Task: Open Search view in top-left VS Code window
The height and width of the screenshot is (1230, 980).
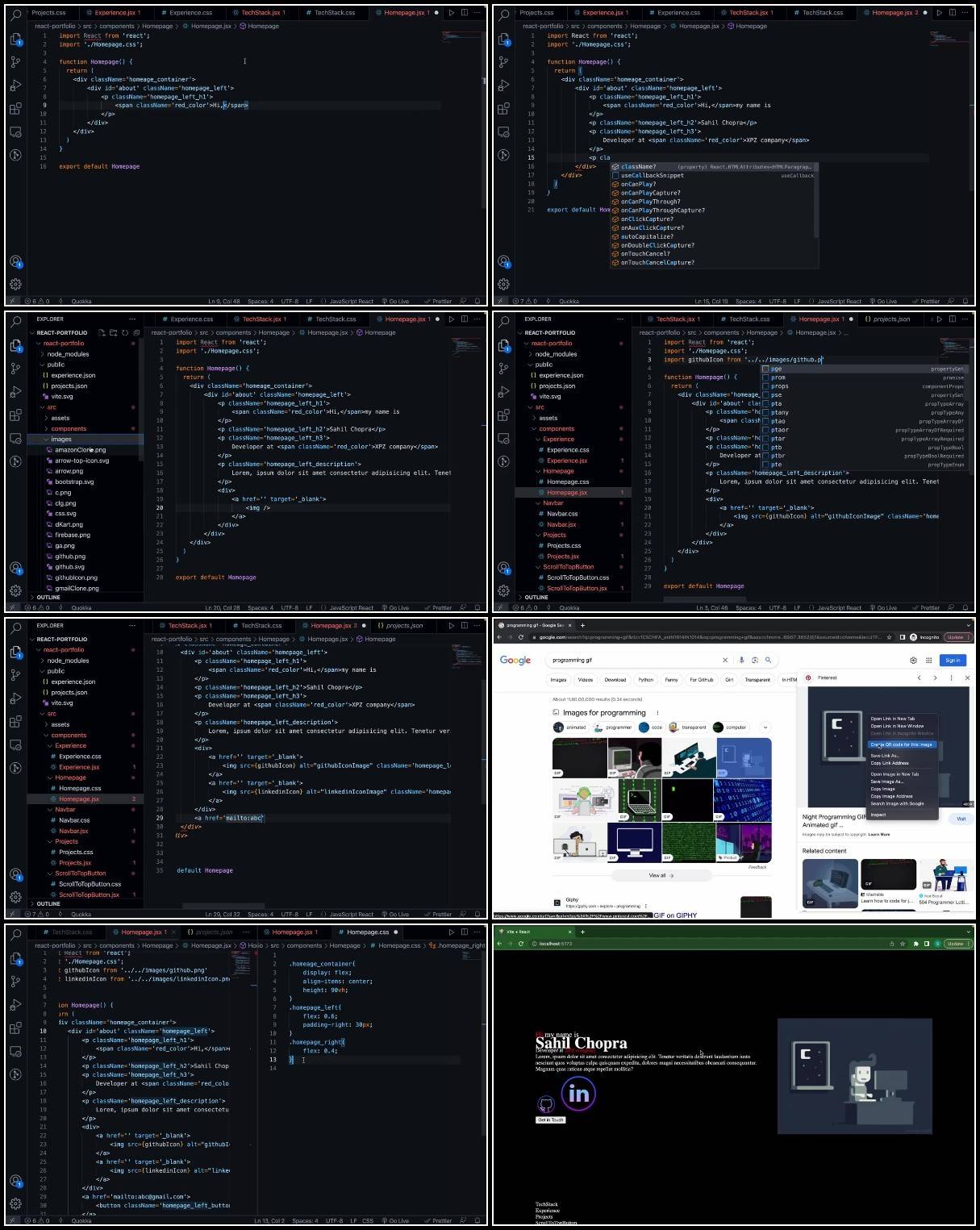Action: 15,15
